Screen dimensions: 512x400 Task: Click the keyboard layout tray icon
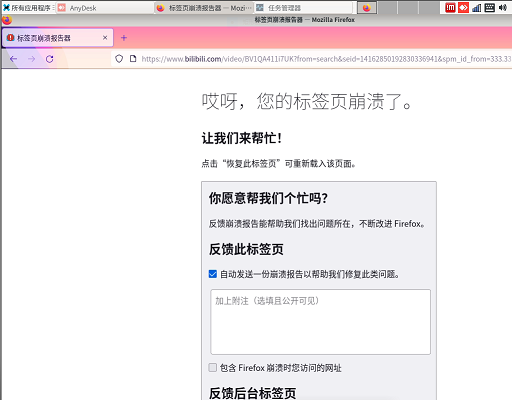click(490, 7)
